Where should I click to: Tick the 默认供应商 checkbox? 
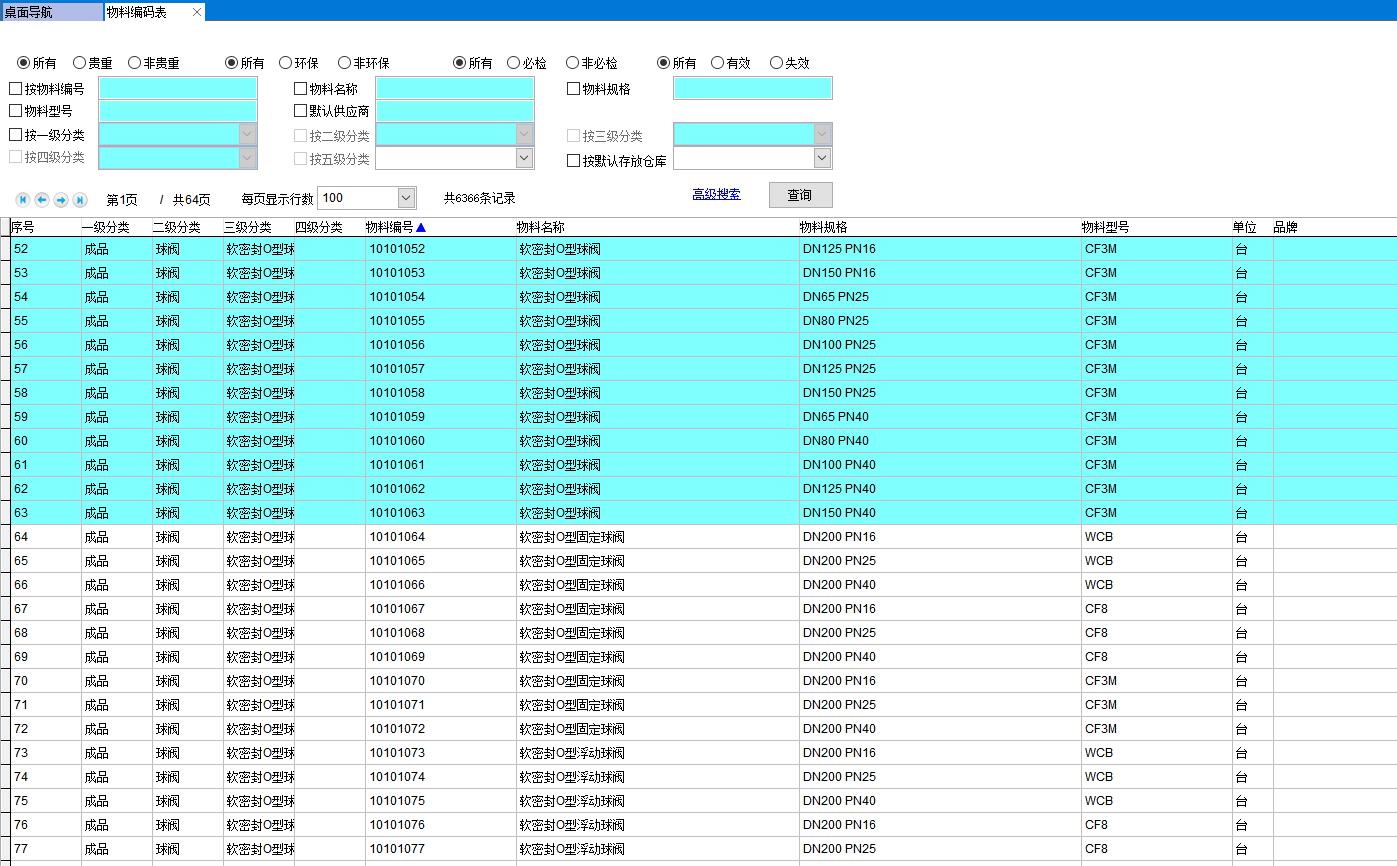tap(300, 111)
